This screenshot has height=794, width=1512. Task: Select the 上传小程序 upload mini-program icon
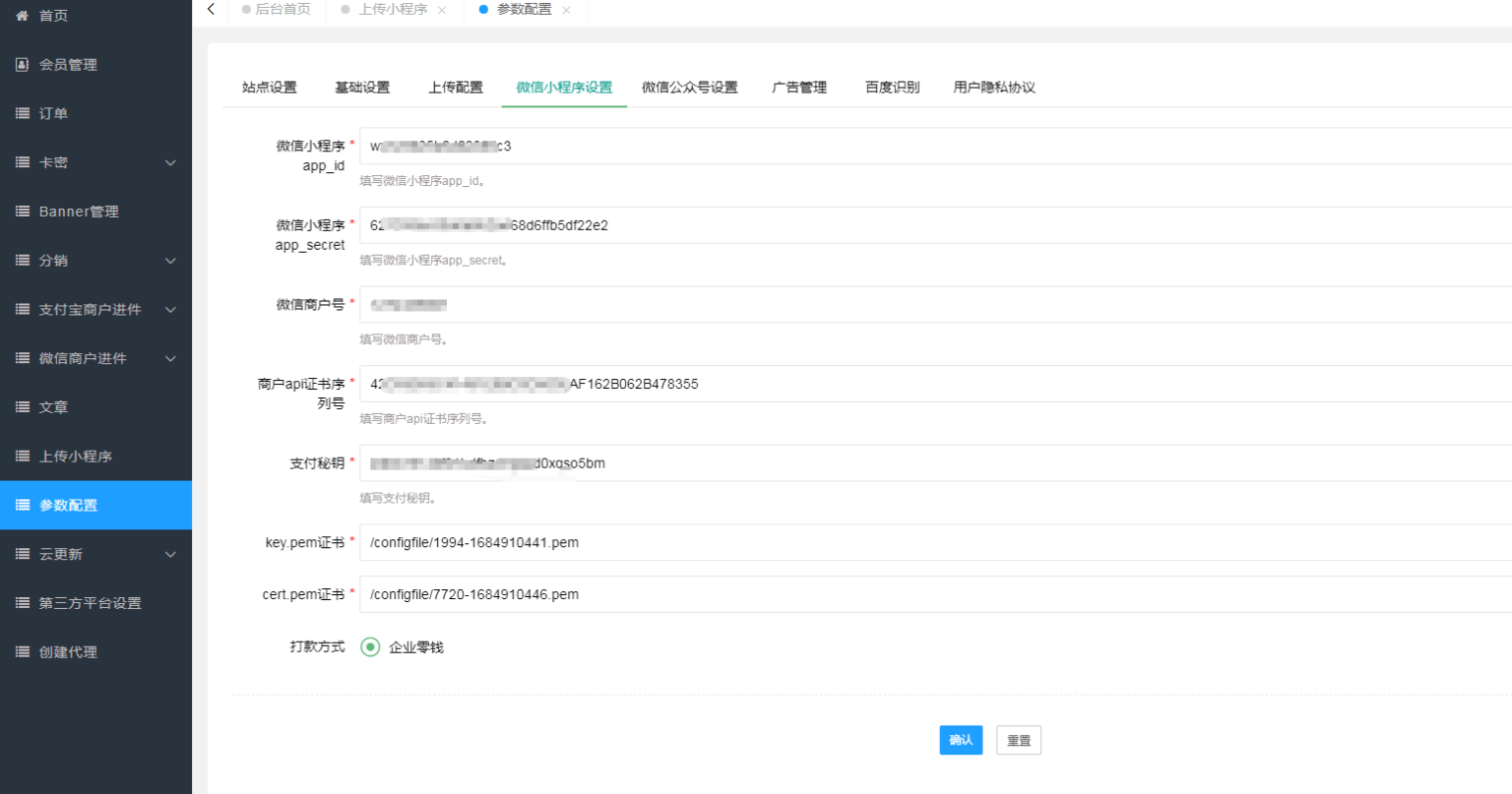coord(22,456)
